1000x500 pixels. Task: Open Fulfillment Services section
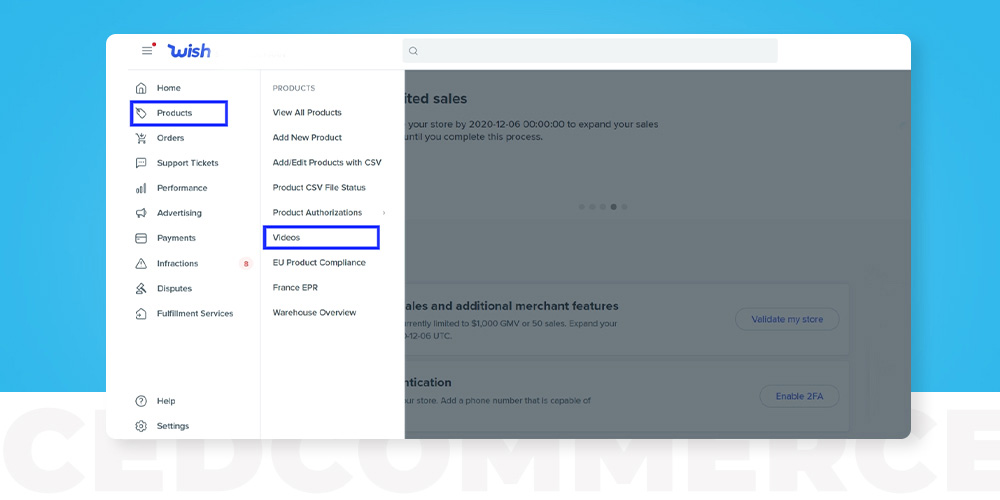click(x=195, y=314)
